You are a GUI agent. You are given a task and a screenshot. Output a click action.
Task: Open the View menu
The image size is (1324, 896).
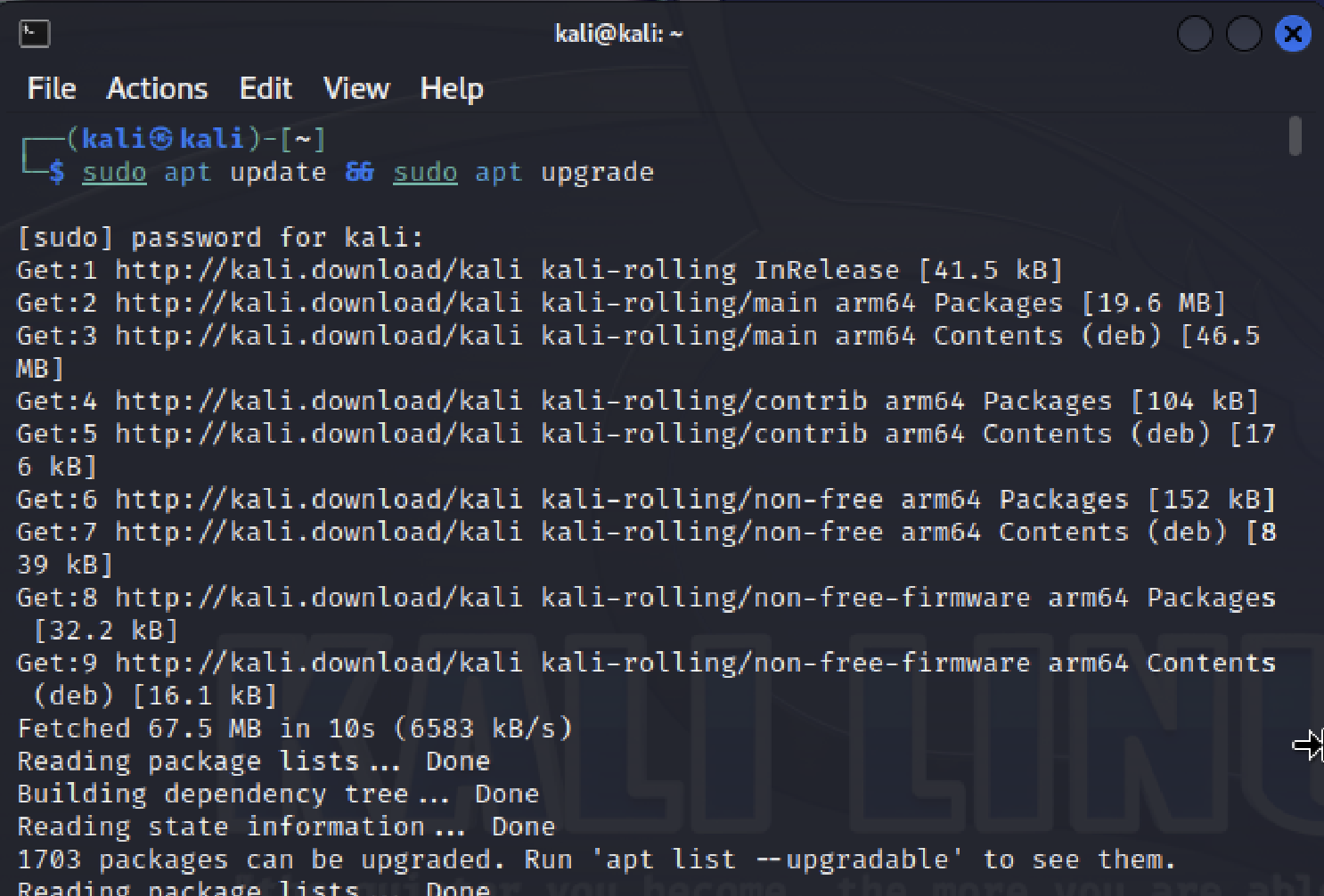[x=356, y=88]
